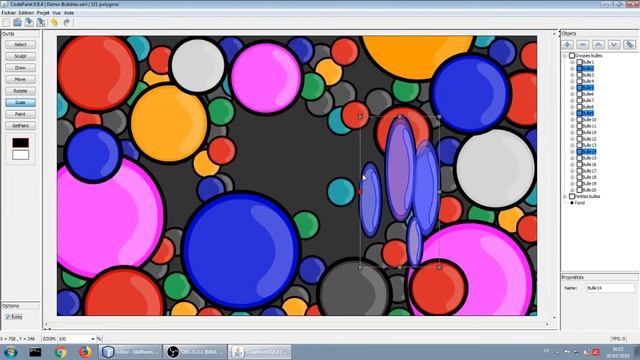Click the canvas horizontal scrollbar right arrow

coord(547,324)
